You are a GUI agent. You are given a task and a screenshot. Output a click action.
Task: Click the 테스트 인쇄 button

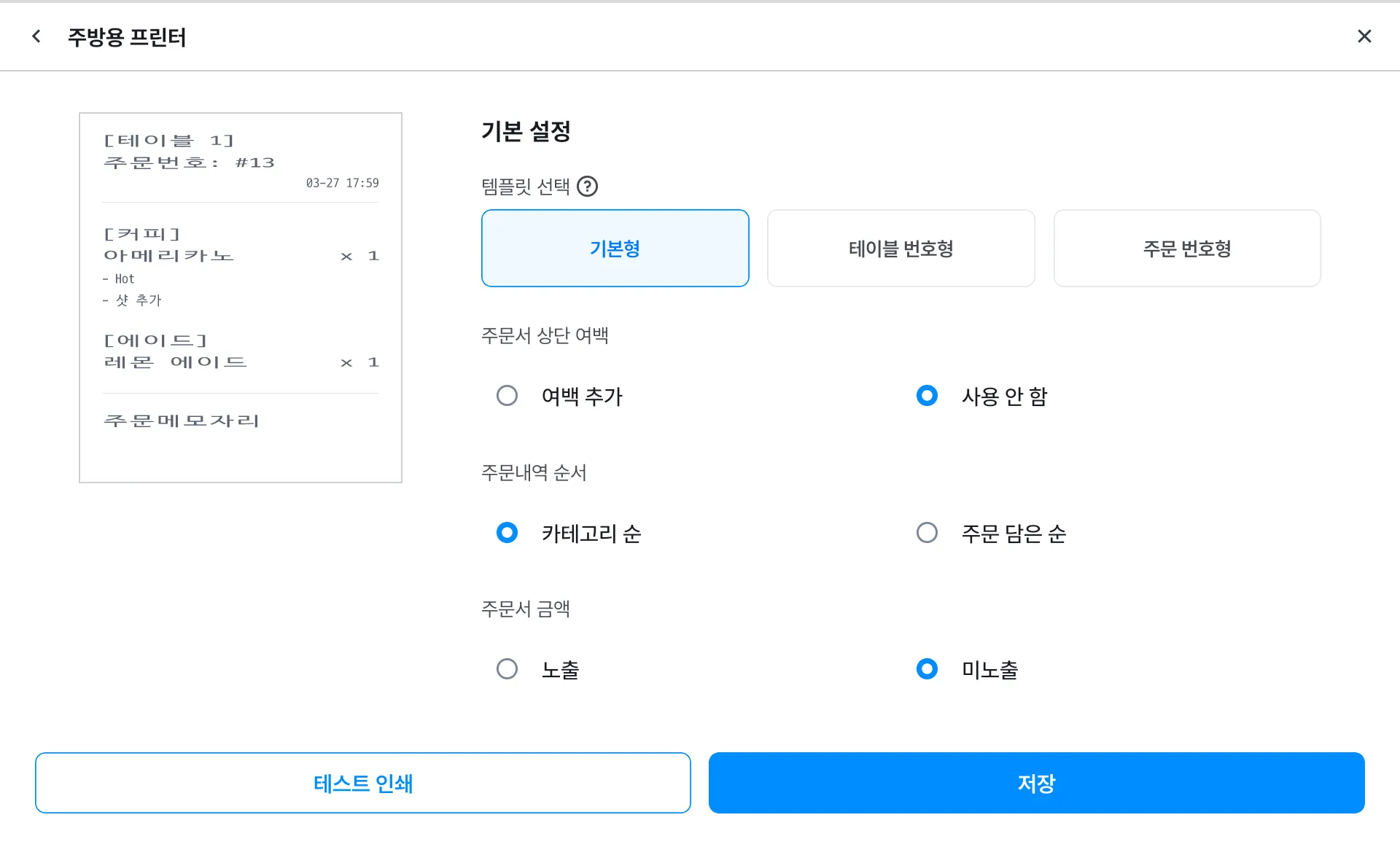tap(362, 783)
